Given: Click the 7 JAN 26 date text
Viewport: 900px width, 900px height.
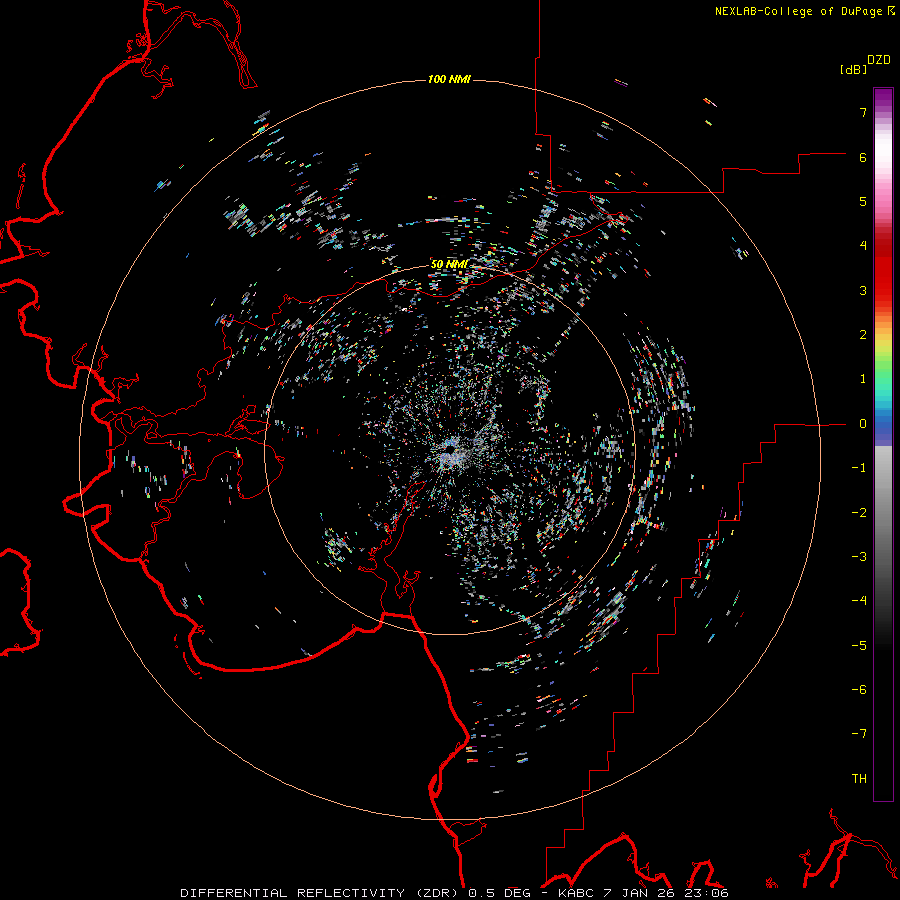Looking at the screenshot, I should coord(638,893).
